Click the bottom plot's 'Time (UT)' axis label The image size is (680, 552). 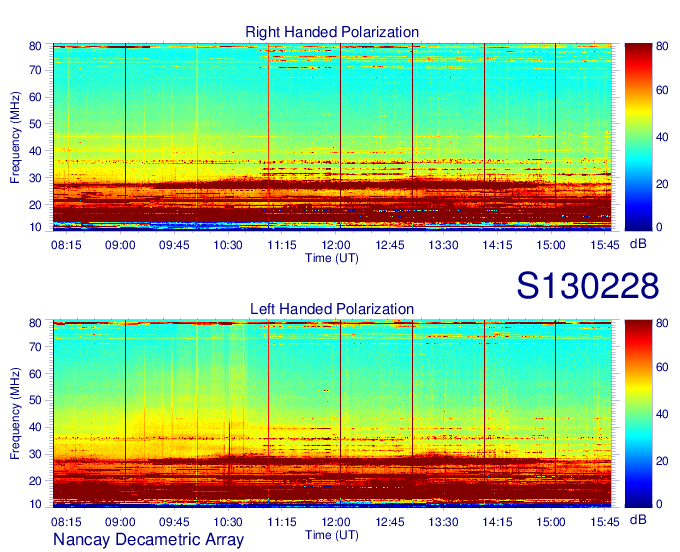[x=332, y=535]
